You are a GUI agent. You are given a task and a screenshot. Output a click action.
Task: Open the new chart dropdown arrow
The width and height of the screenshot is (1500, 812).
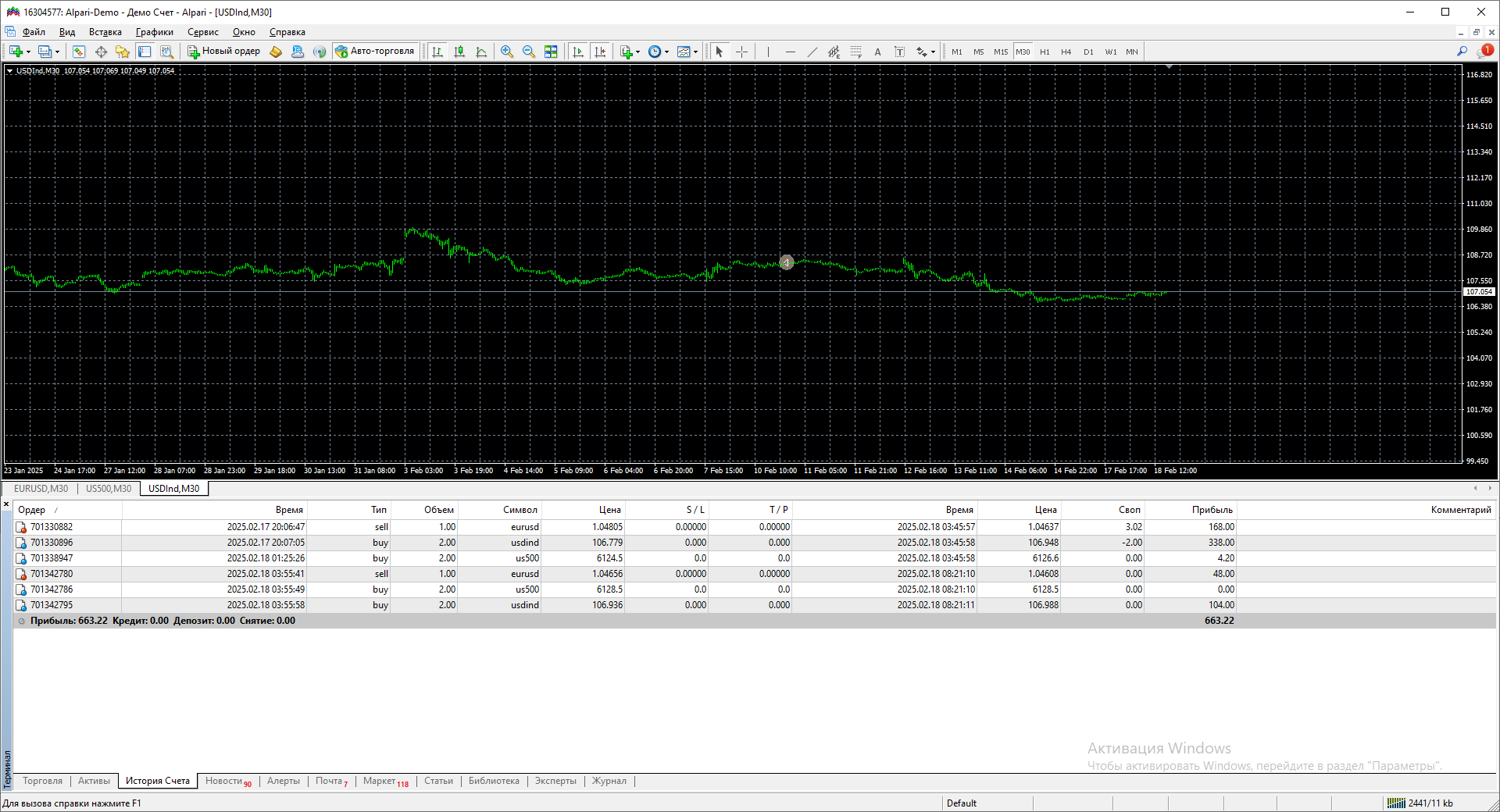[x=29, y=52]
